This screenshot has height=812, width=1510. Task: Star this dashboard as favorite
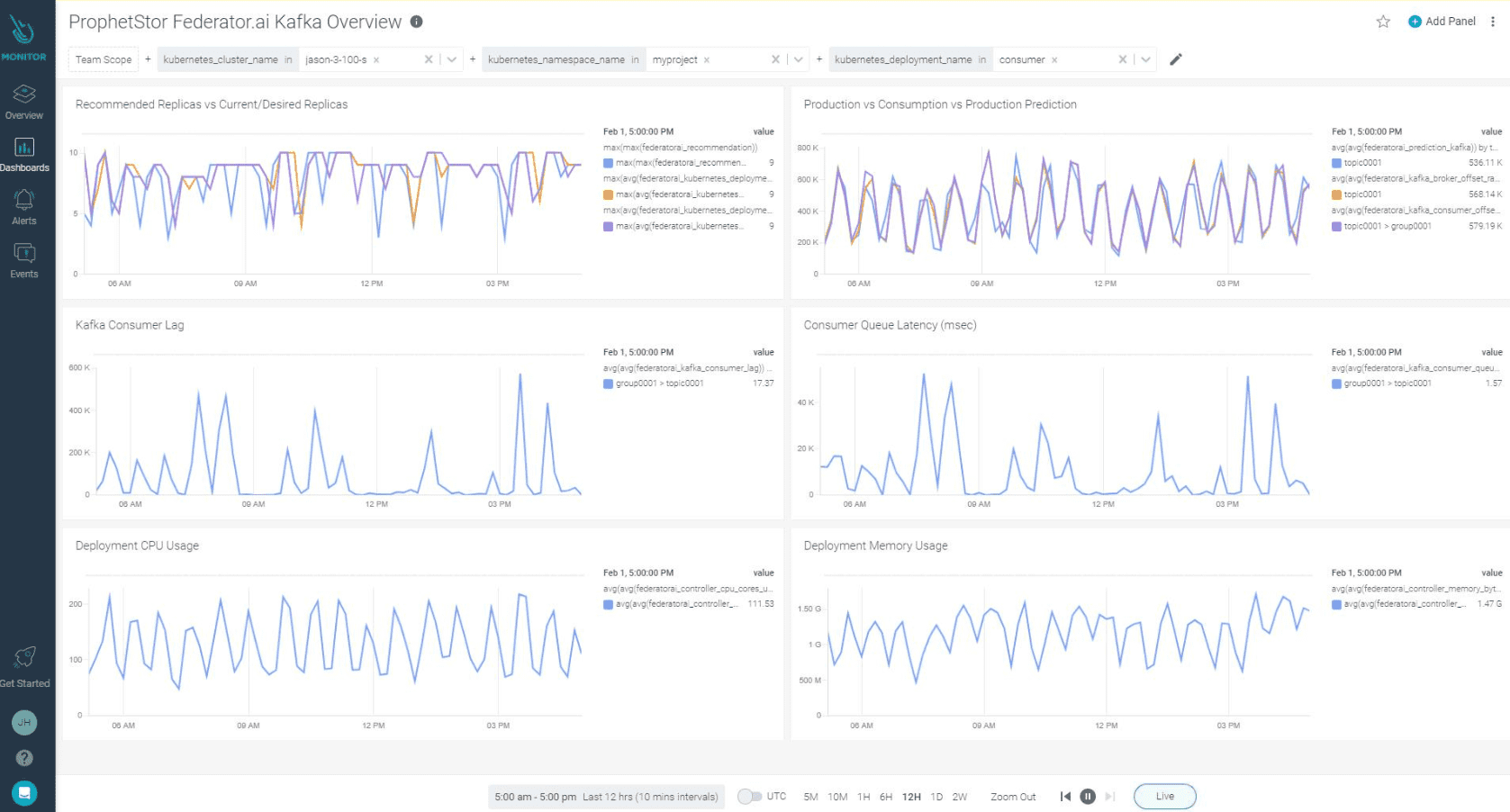(x=1383, y=22)
